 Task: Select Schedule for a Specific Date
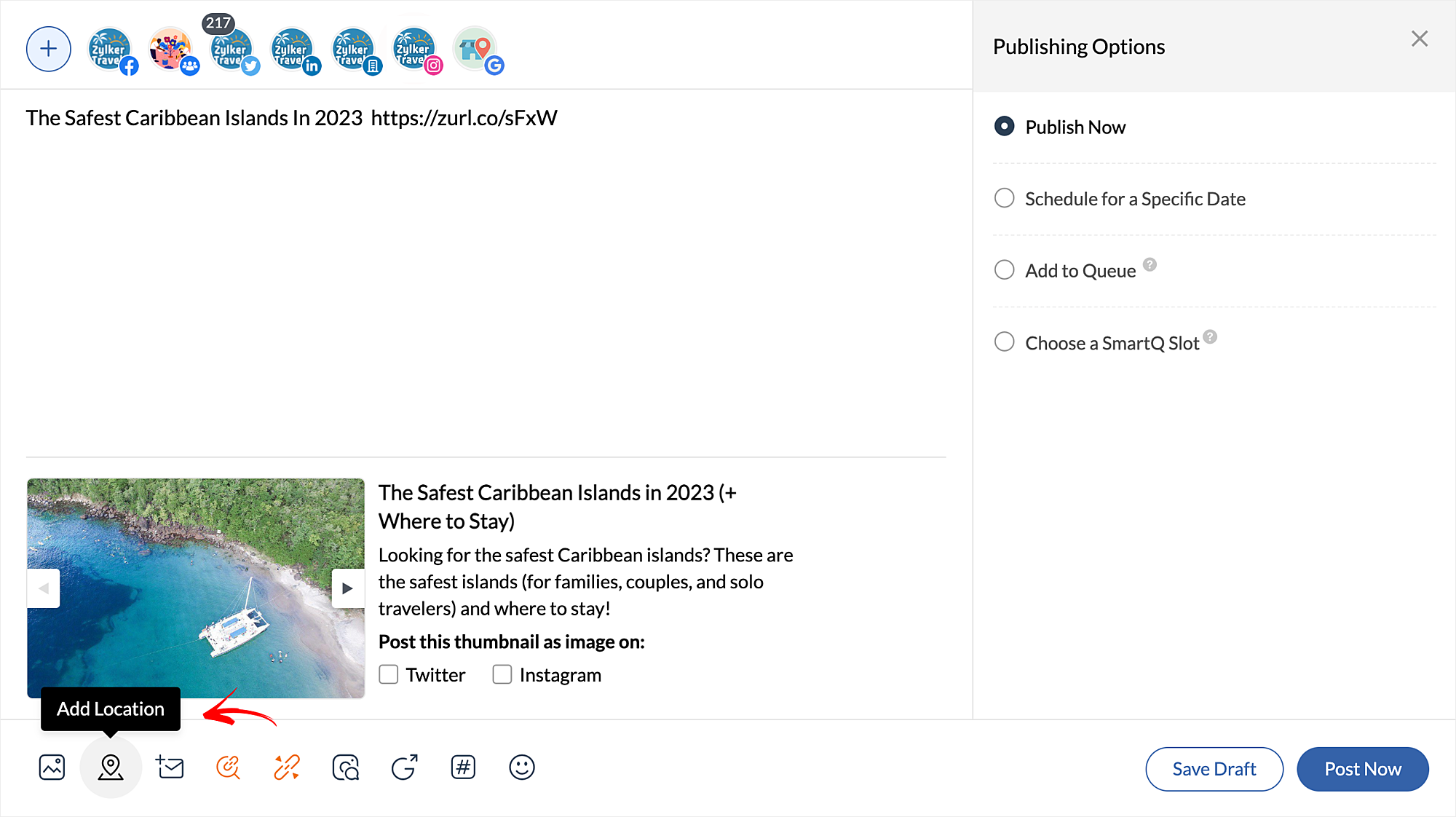tap(1005, 198)
